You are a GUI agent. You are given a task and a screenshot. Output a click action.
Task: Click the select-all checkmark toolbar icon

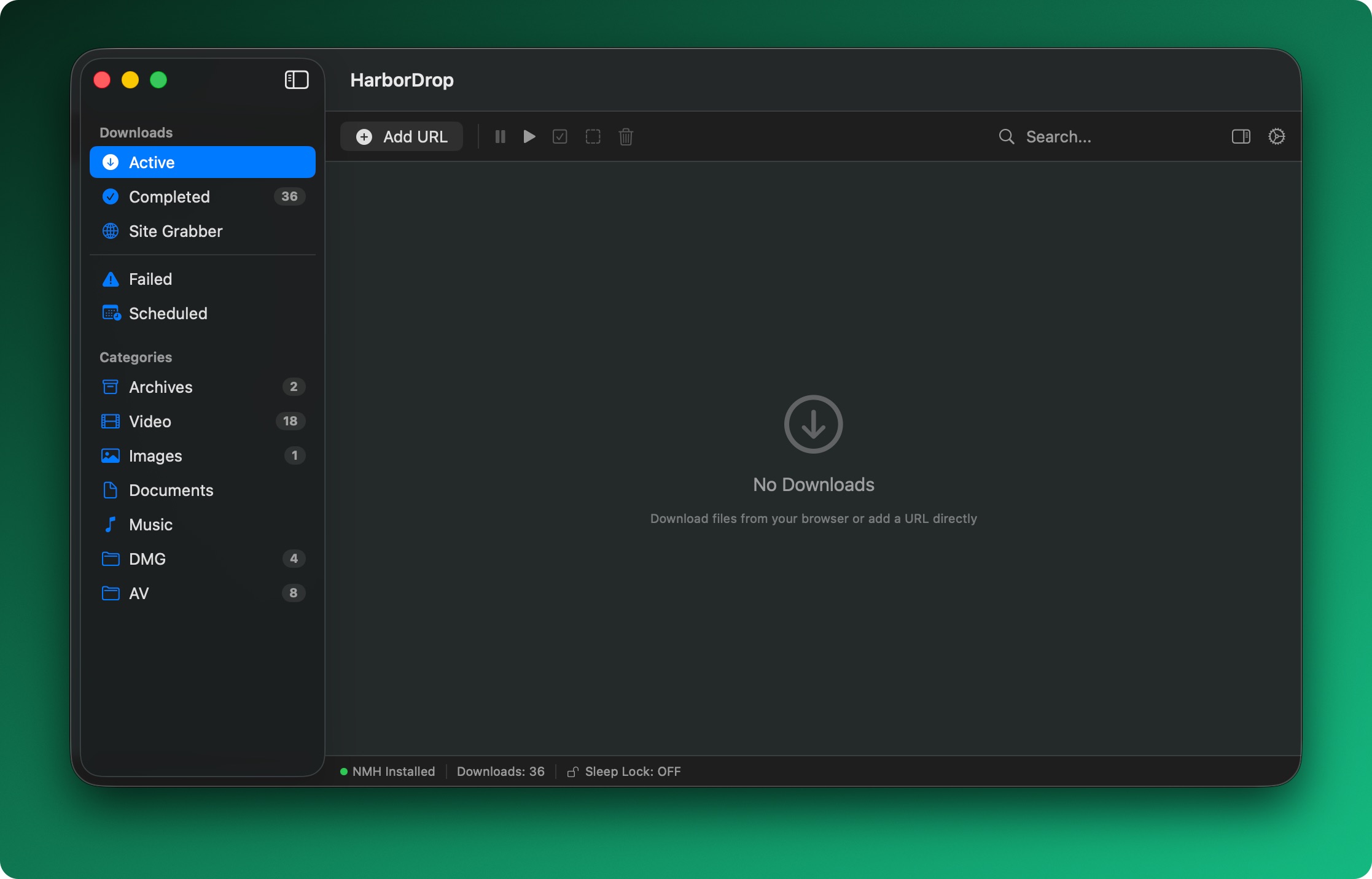(560, 136)
